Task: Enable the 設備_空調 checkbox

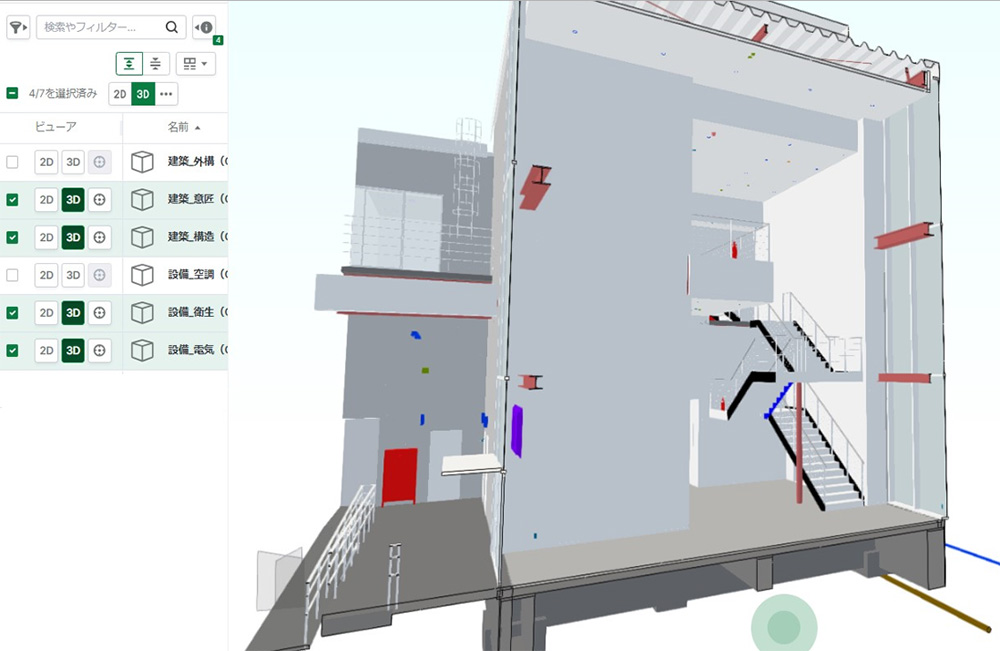Action: 12,275
